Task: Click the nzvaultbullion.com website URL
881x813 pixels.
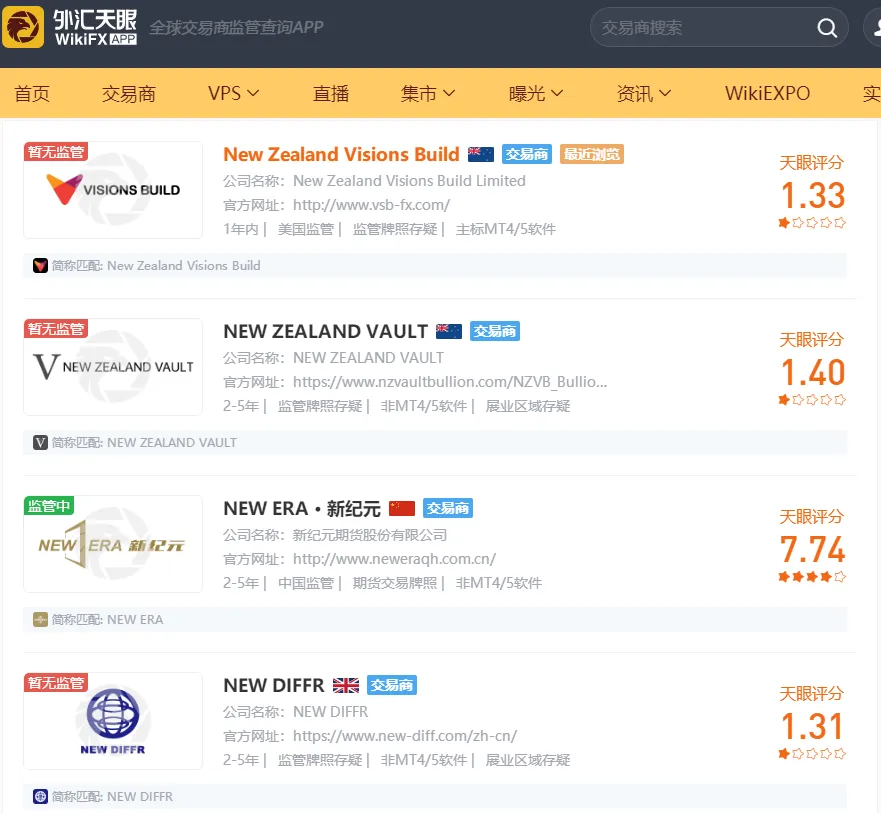Action: click(x=450, y=382)
